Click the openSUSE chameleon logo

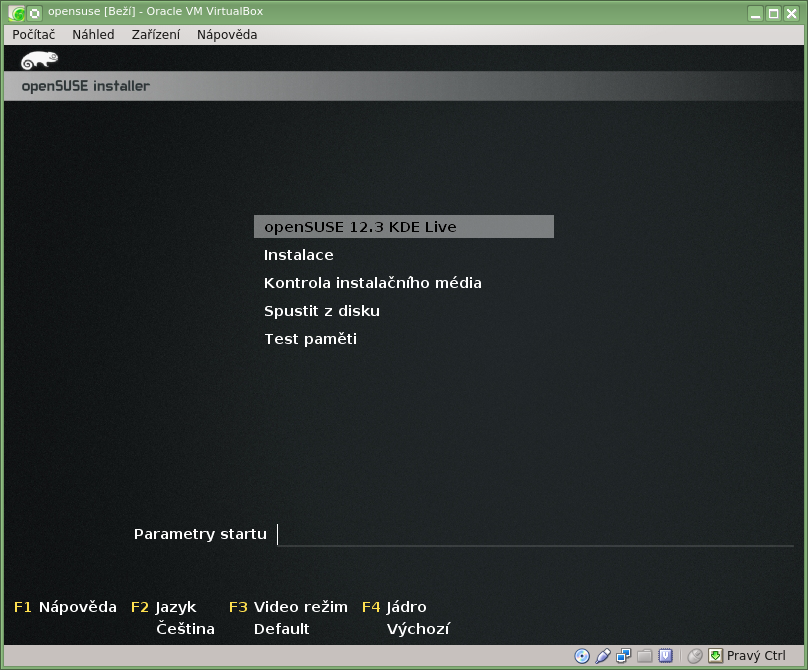pyautogui.click(x=39, y=60)
